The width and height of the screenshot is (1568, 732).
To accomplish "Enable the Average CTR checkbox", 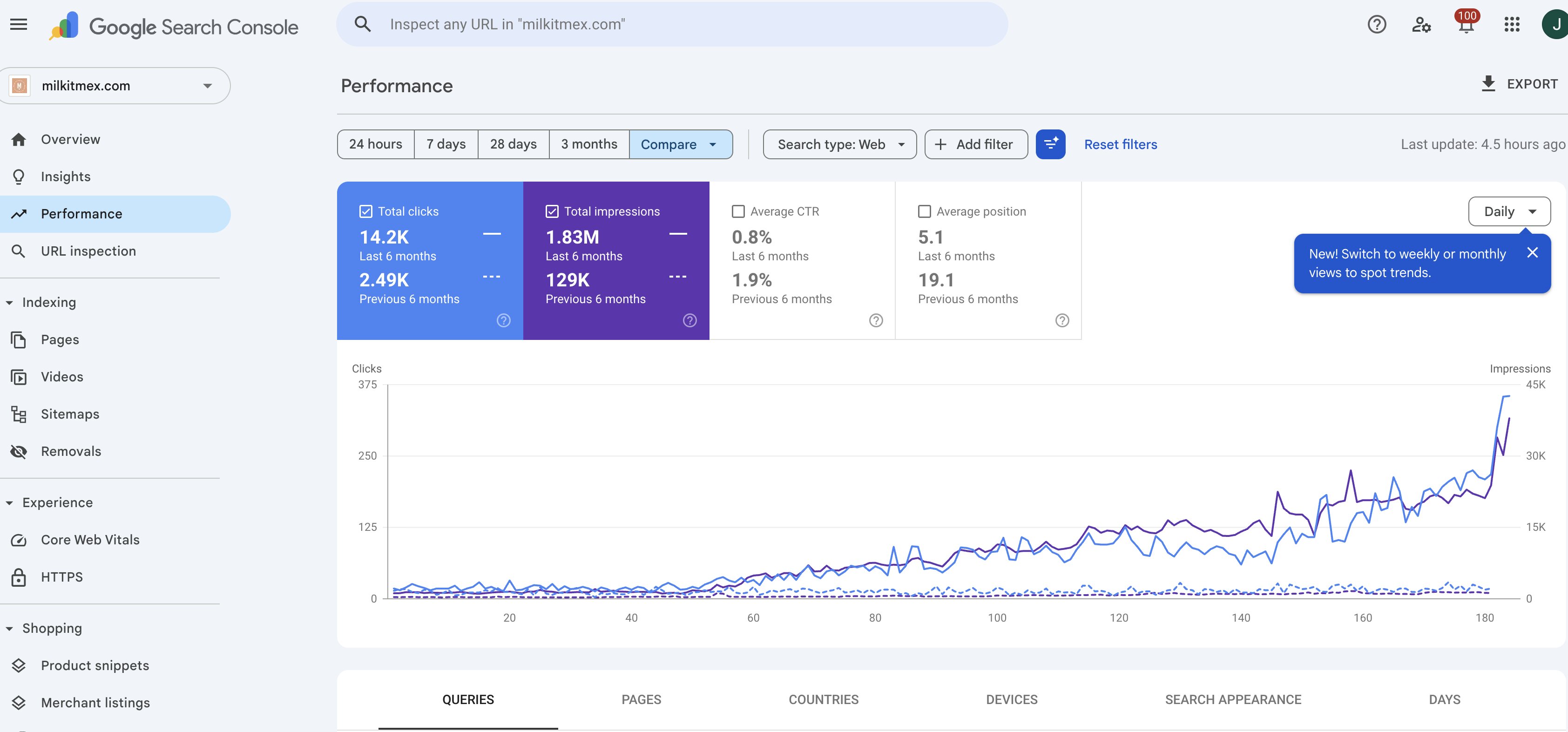I will 738,211.
